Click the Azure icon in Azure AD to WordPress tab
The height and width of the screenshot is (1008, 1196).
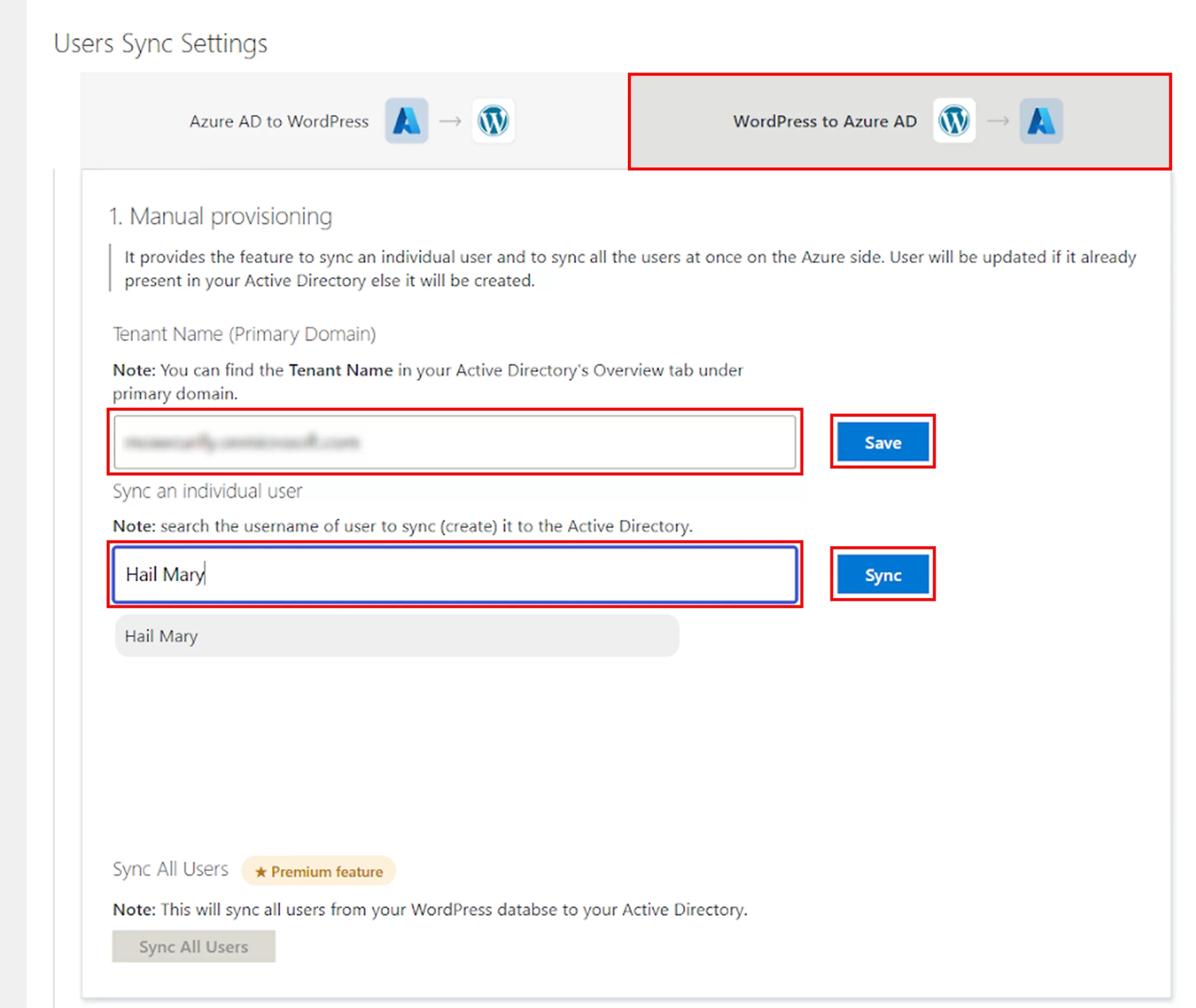coord(406,121)
